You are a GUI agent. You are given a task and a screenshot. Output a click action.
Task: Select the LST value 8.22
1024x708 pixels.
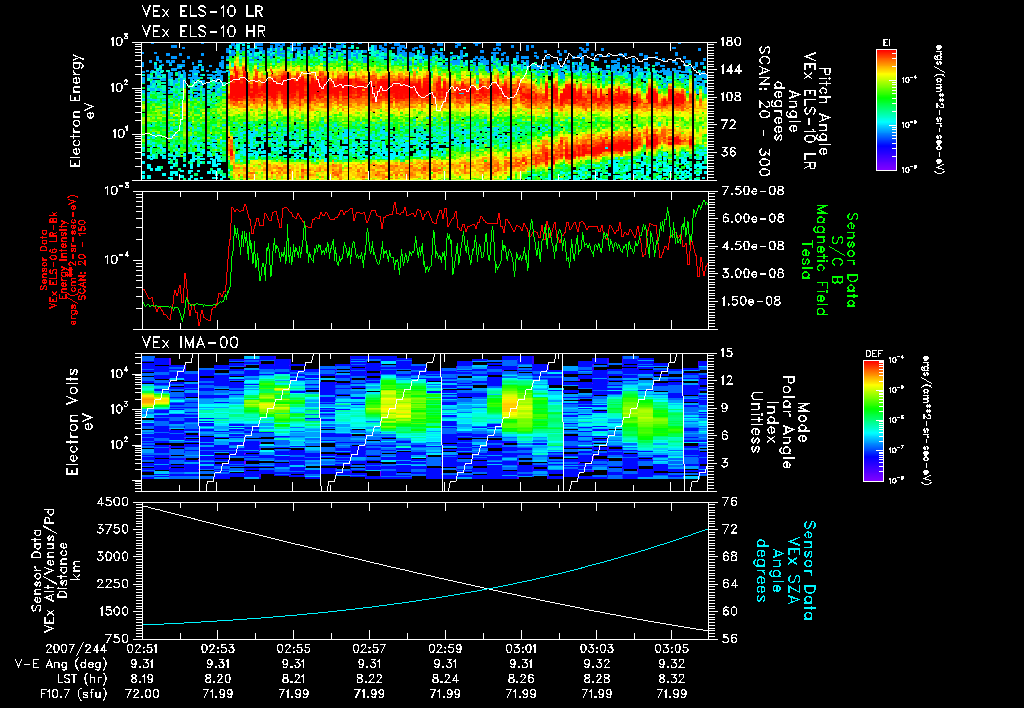tap(369, 679)
